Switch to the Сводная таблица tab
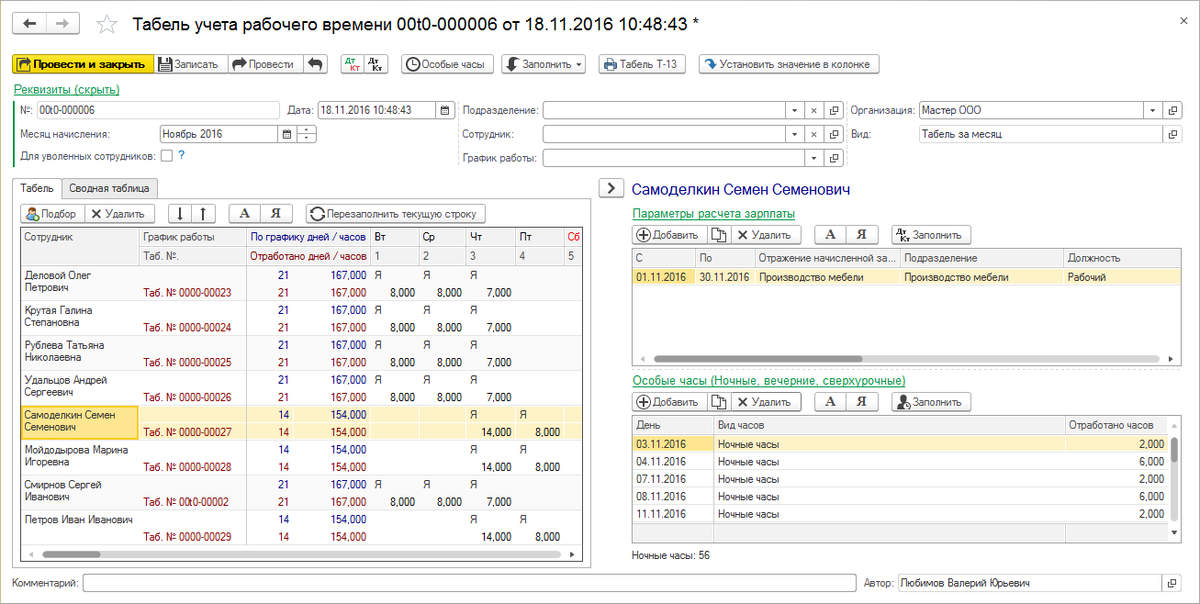The image size is (1200, 604). (109, 188)
